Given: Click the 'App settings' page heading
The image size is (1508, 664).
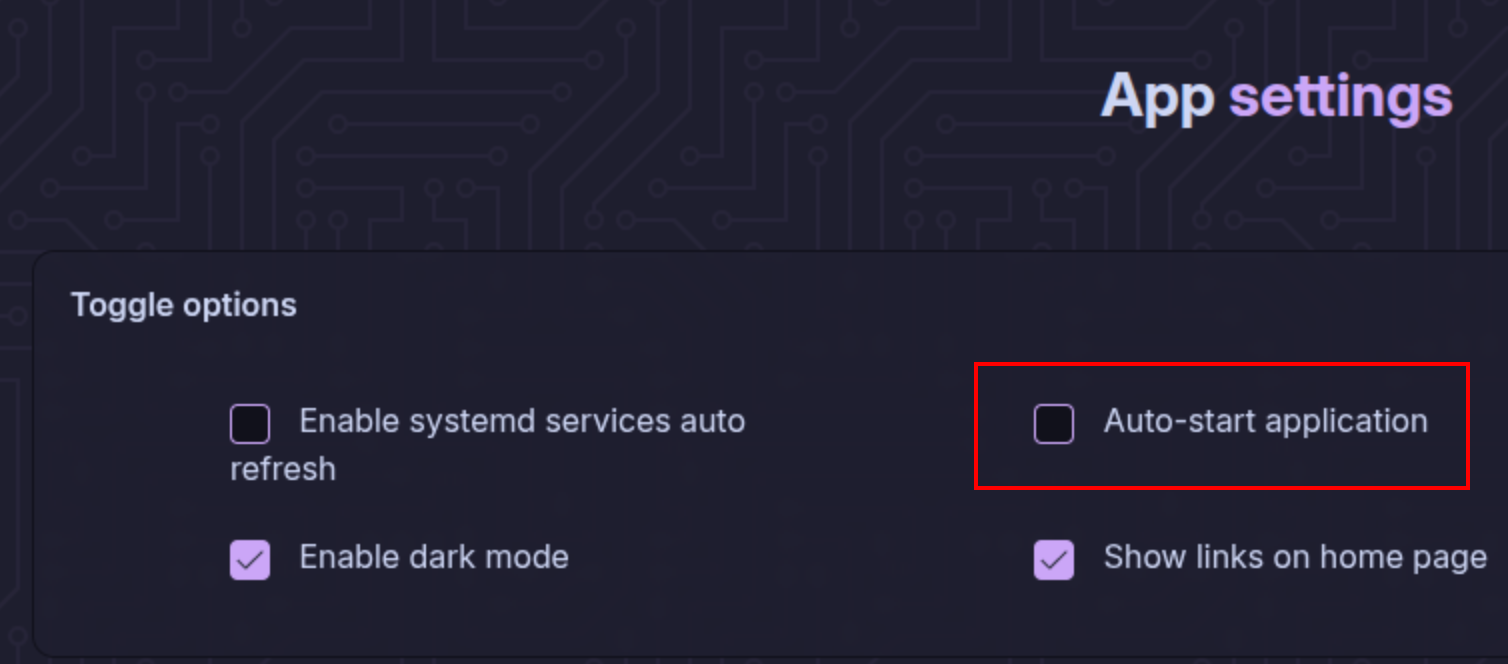Looking at the screenshot, I should click(x=1276, y=97).
